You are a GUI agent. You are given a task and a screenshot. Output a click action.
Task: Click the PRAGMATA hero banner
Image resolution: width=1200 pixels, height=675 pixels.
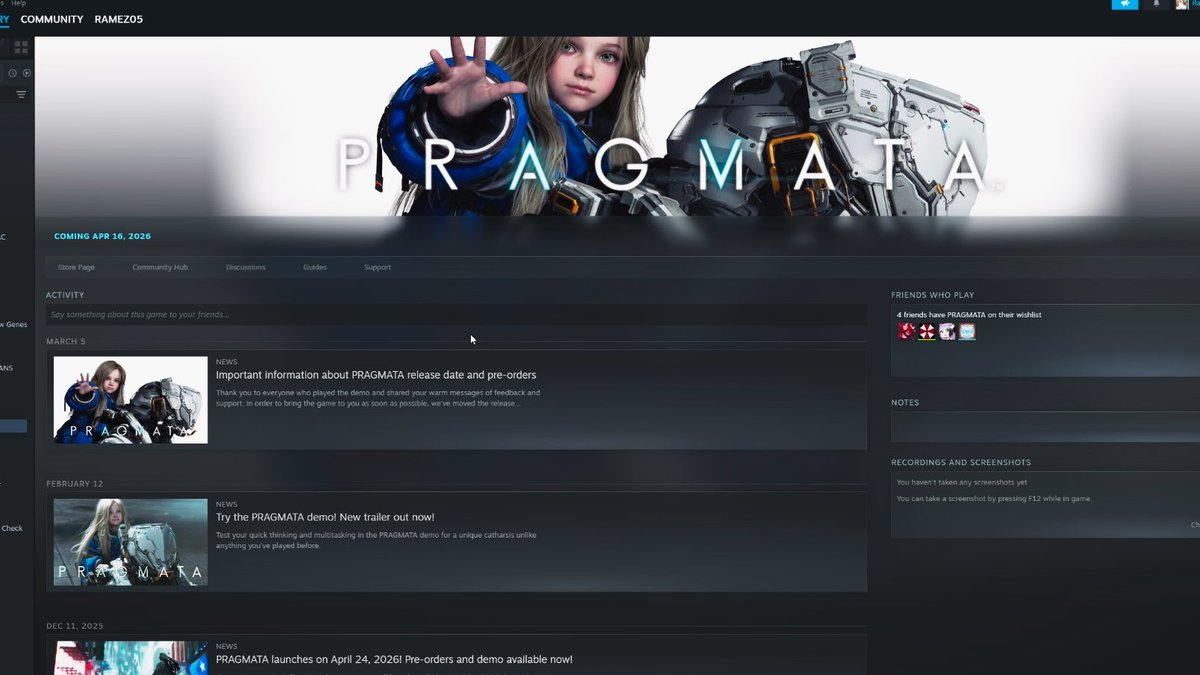click(617, 127)
